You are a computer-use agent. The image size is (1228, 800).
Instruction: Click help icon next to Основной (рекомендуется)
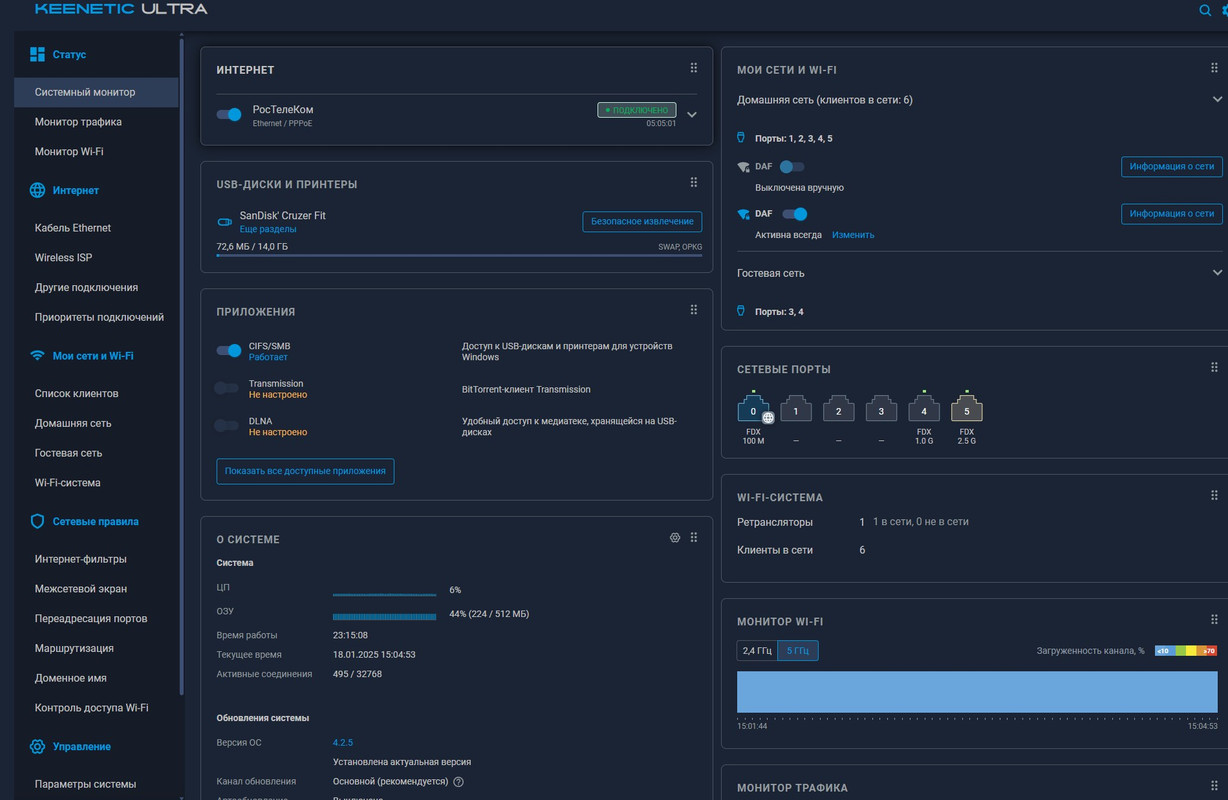(x=459, y=782)
